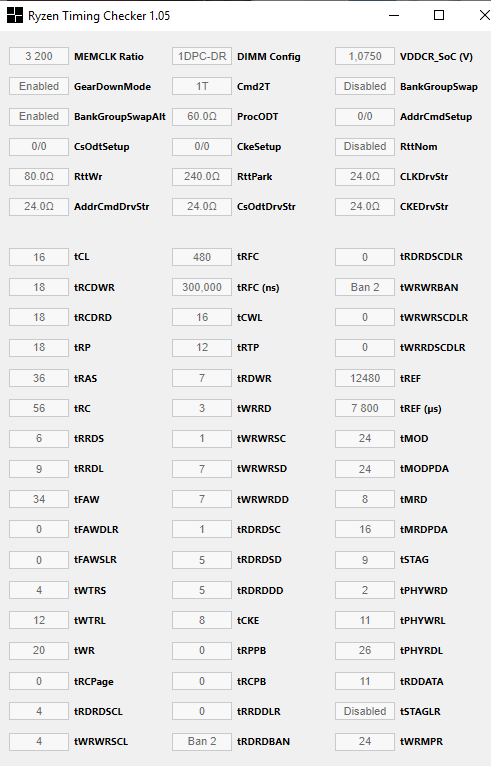The height and width of the screenshot is (766, 491).
Task: Select the tRAS value box
Action: click(x=39, y=378)
